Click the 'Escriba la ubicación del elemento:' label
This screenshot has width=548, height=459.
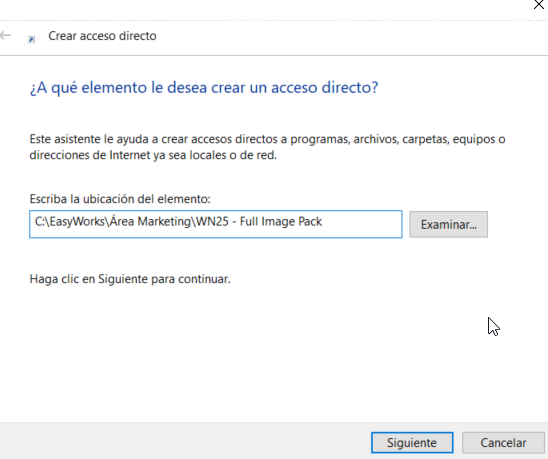coord(120,199)
